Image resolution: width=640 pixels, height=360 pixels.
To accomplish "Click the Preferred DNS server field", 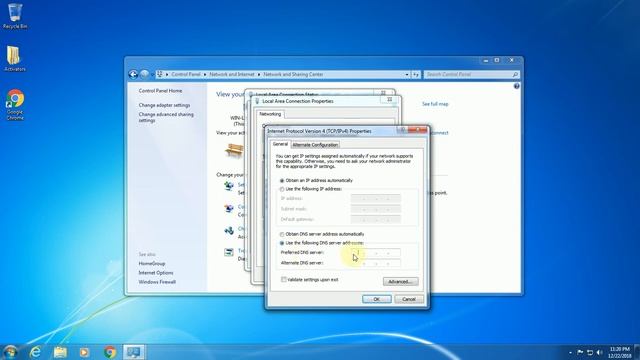I will [x=376, y=253].
